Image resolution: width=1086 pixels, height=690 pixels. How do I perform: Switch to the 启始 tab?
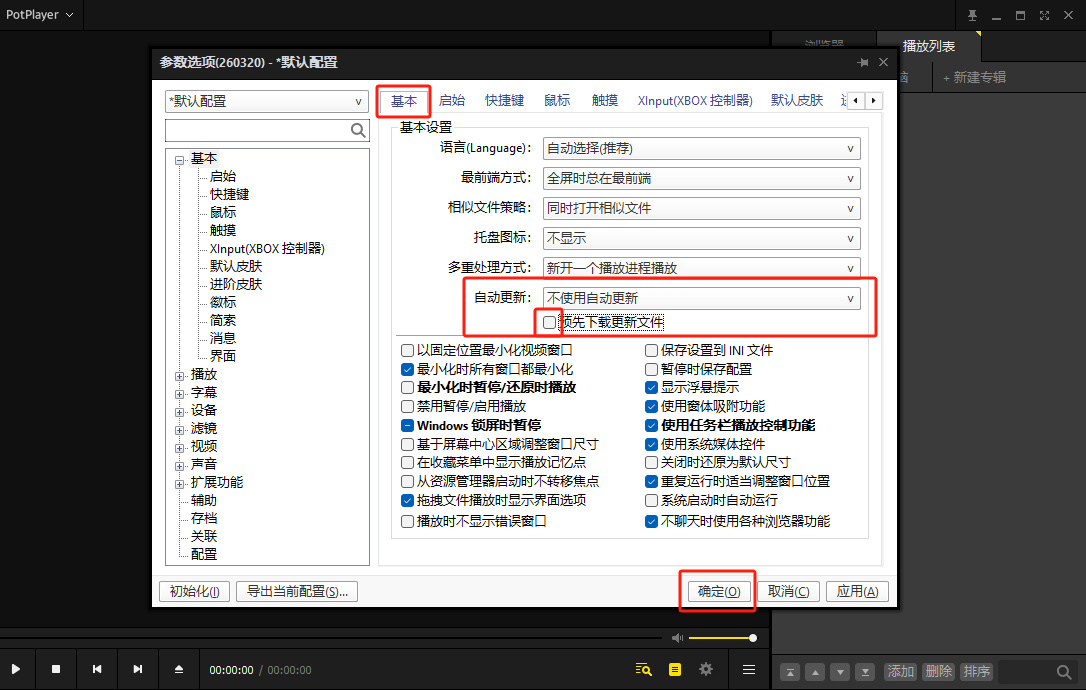[452, 100]
